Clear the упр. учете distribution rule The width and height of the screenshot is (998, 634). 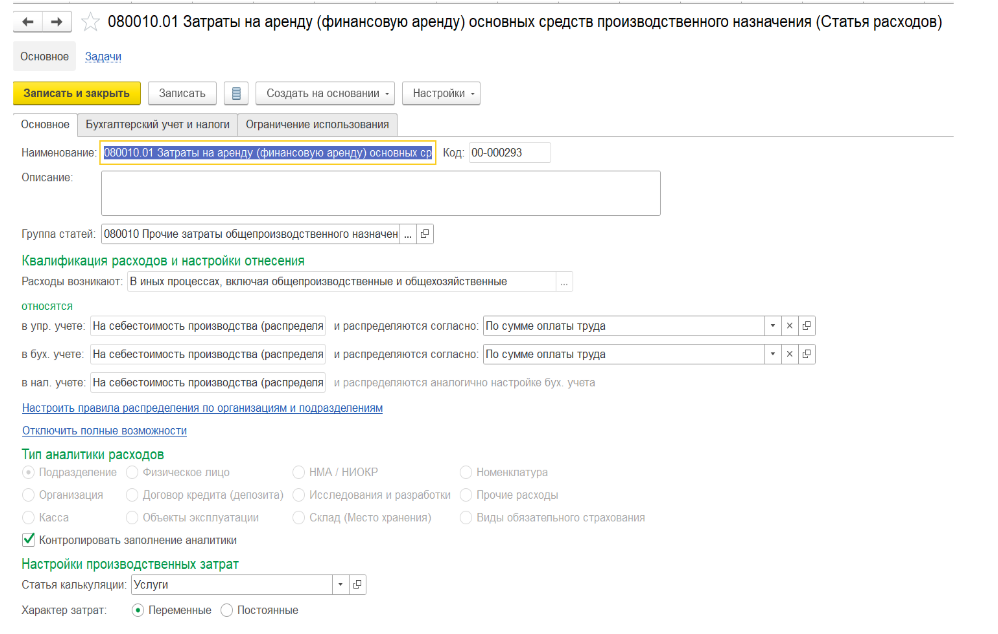point(788,326)
